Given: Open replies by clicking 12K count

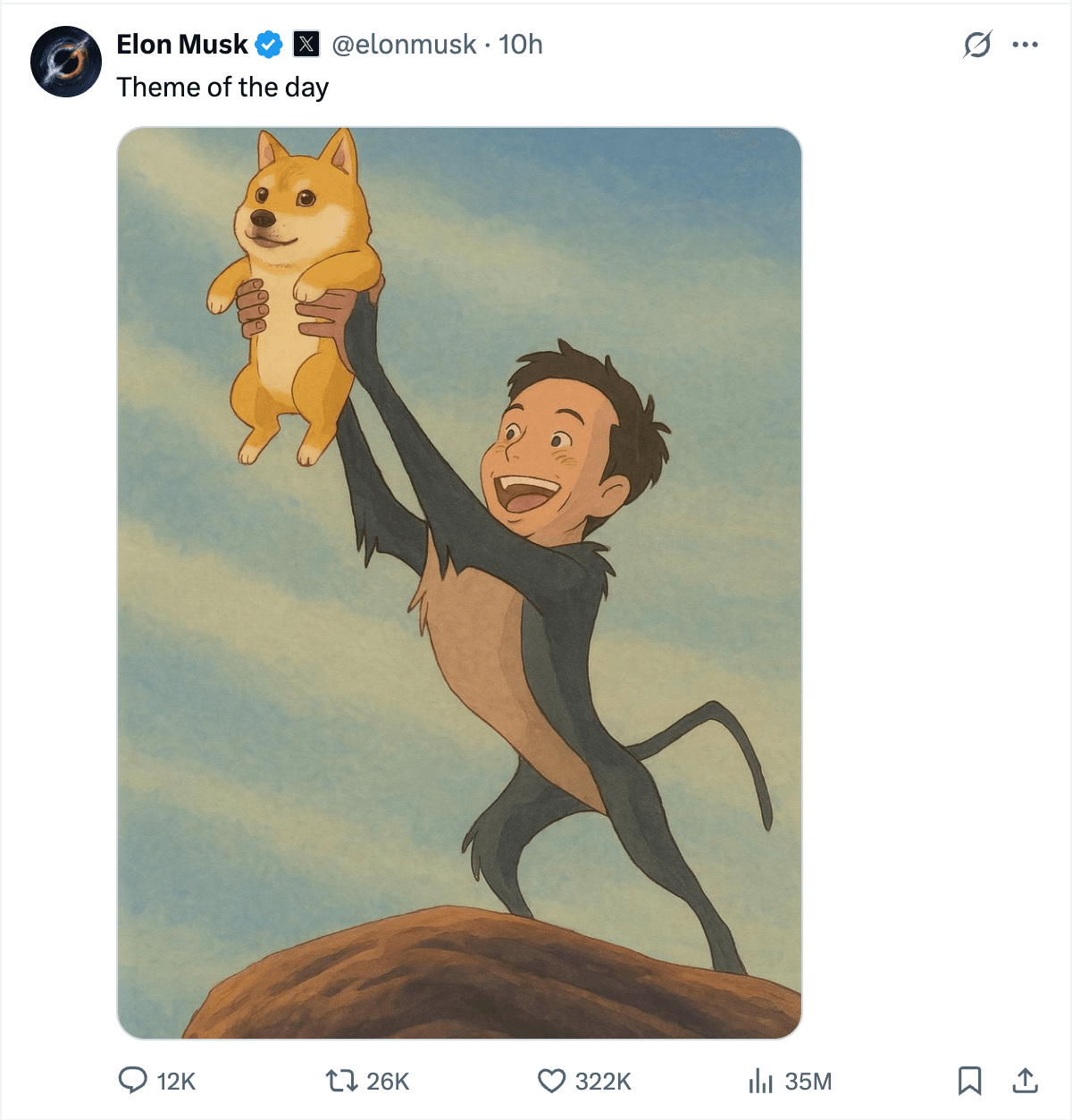Looking at the screenshot, I should click(x=175, y=1082).
